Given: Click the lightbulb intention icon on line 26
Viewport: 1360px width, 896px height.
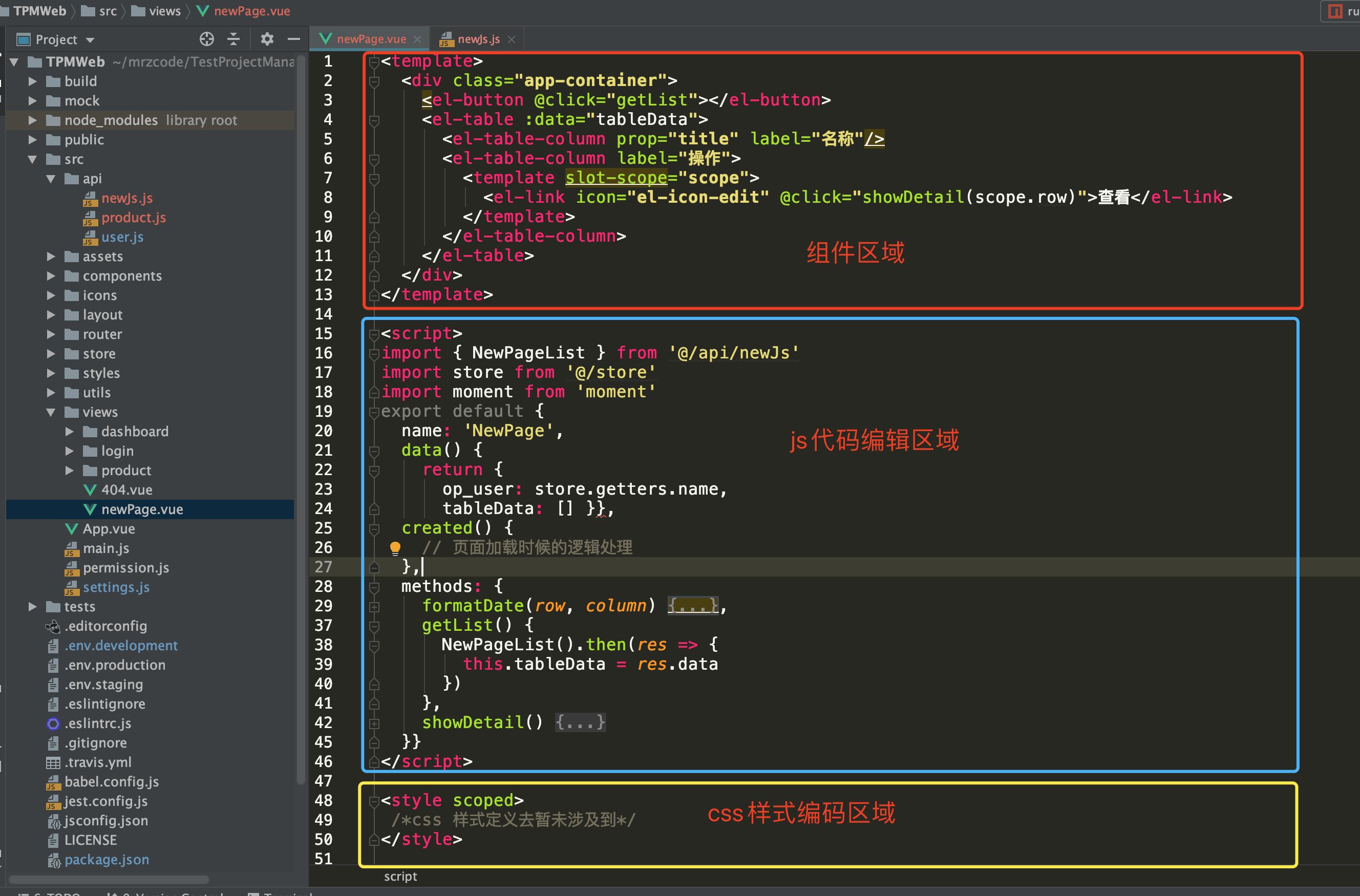Looking at the screenshot, I should 395,548.
